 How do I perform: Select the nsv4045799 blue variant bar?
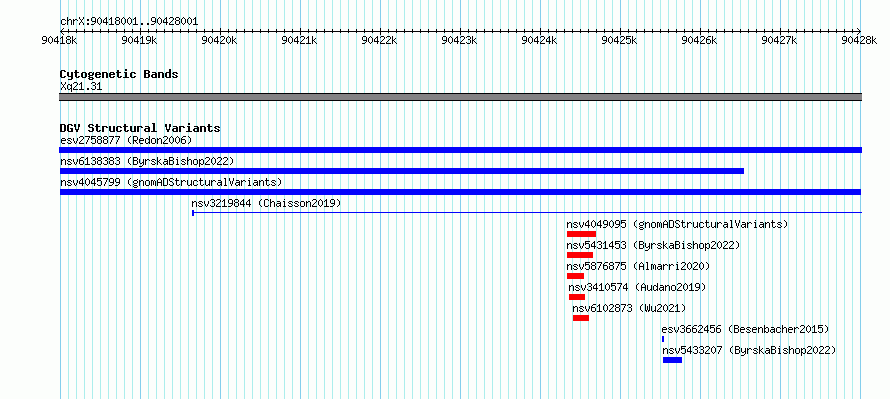click(461, 192)
